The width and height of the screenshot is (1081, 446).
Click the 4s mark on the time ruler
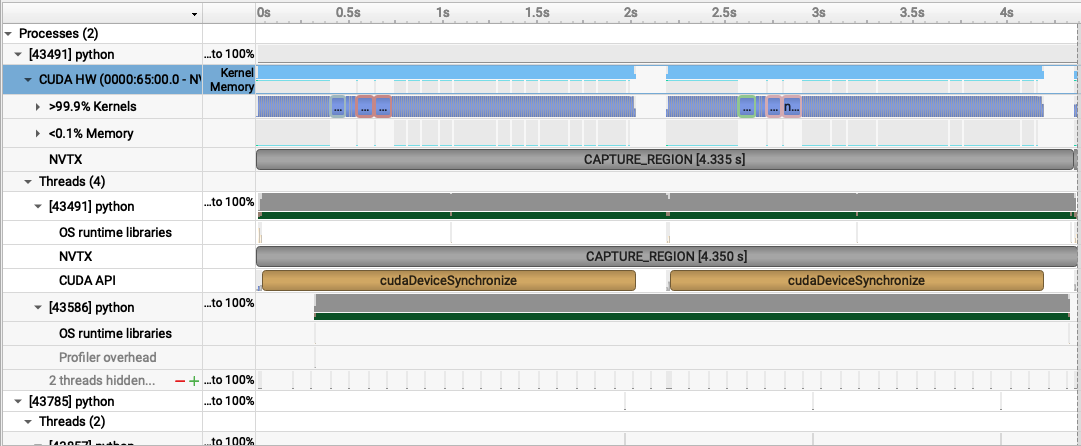[x=1007, y=12]
